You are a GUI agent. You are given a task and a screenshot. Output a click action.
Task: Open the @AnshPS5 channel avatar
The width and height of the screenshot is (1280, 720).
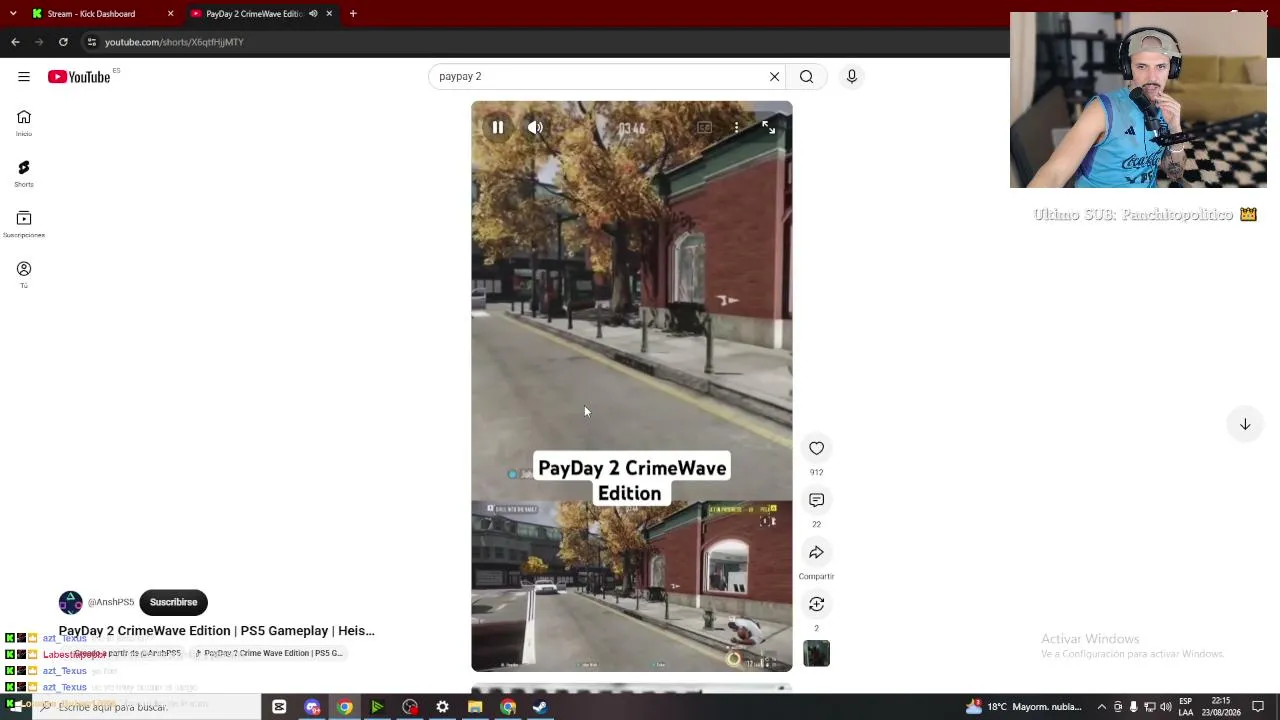coord(70,602)
